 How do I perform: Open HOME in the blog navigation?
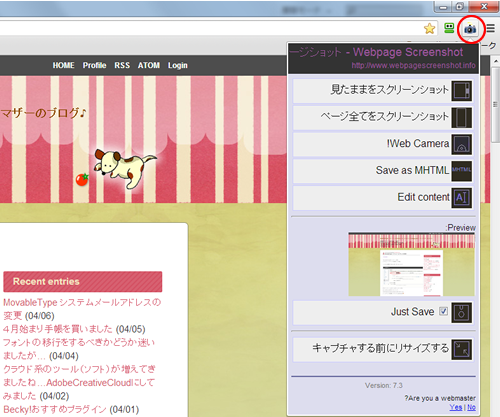click(63, 65)
